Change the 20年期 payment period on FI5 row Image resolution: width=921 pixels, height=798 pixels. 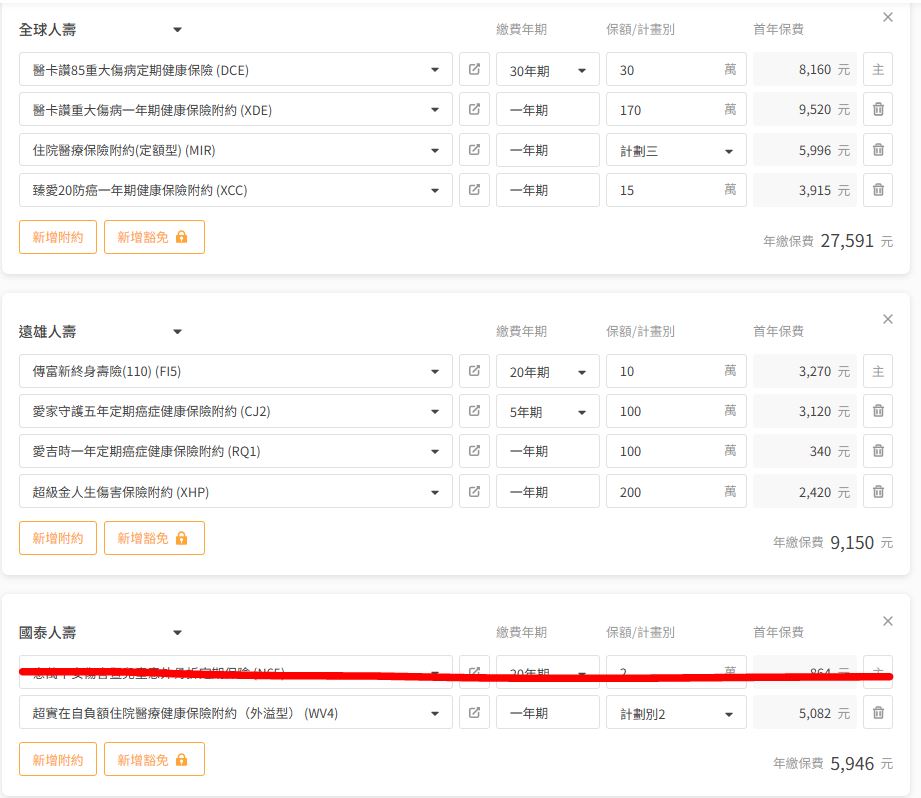[x=547, y=371]
